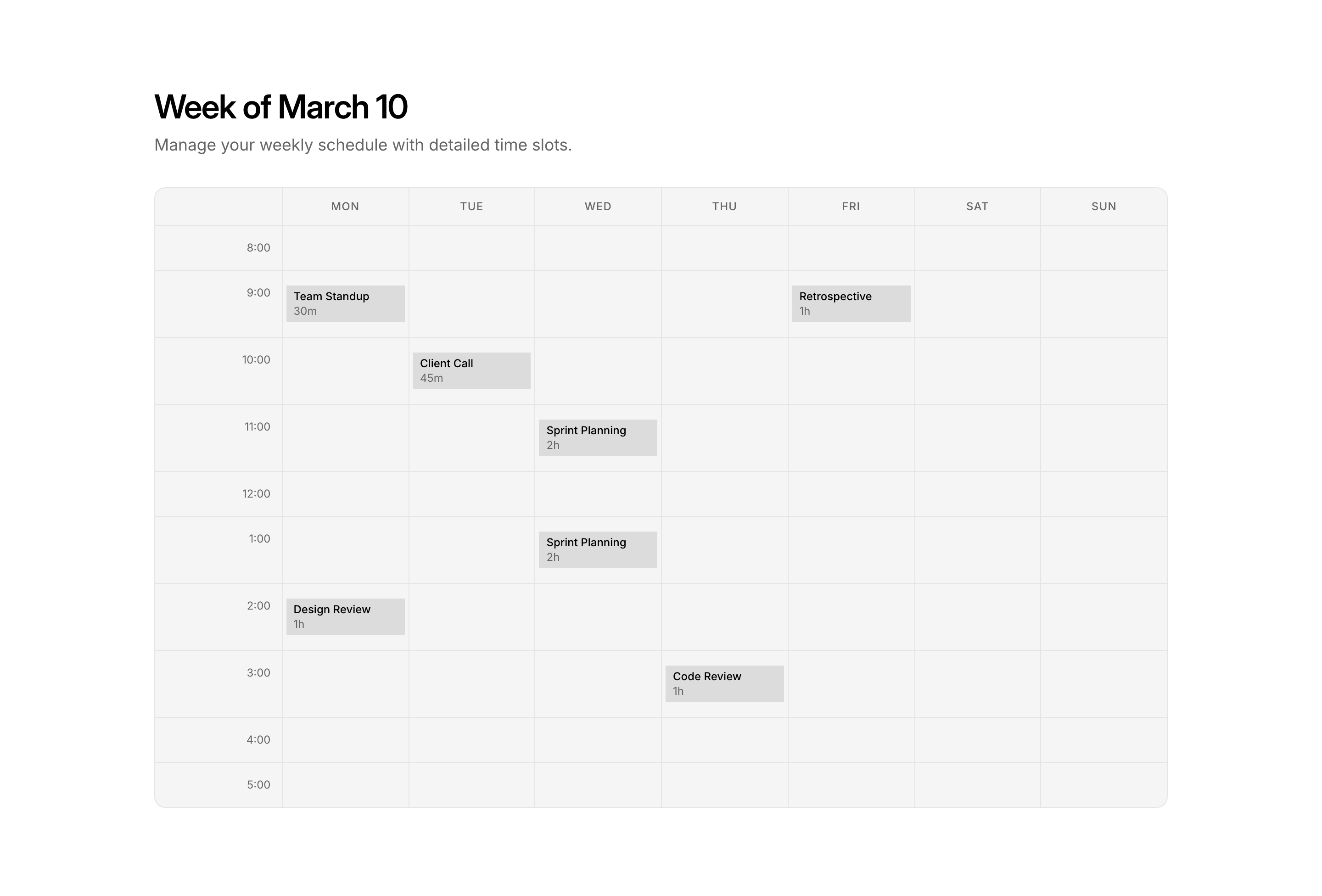1322x896 pixels.
Task: Click the 12:00 time label
Action: [x=256, y=494]
